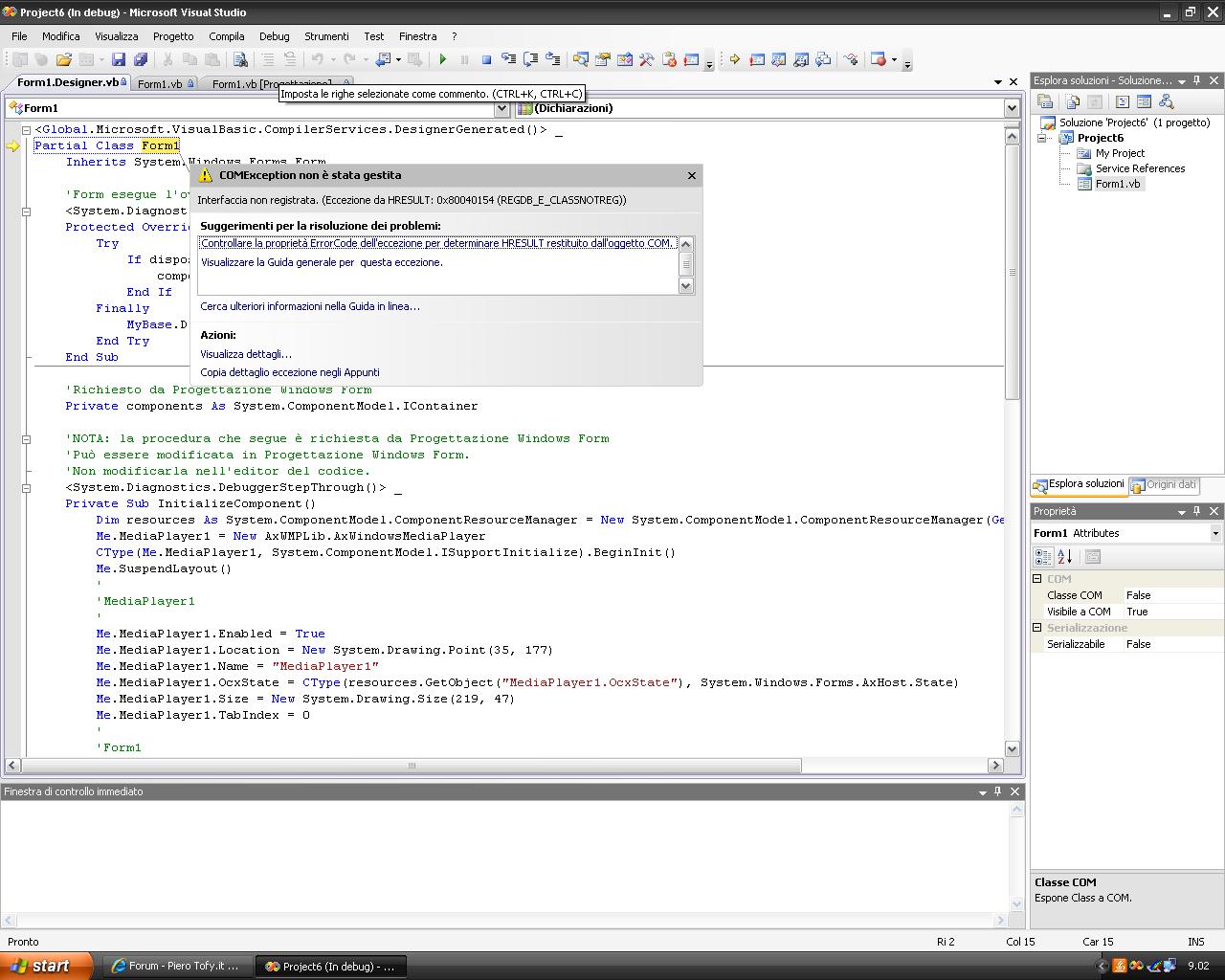Open the Strumenti menu
Screen dimensions: 1225x980
(x=326, y=36)
